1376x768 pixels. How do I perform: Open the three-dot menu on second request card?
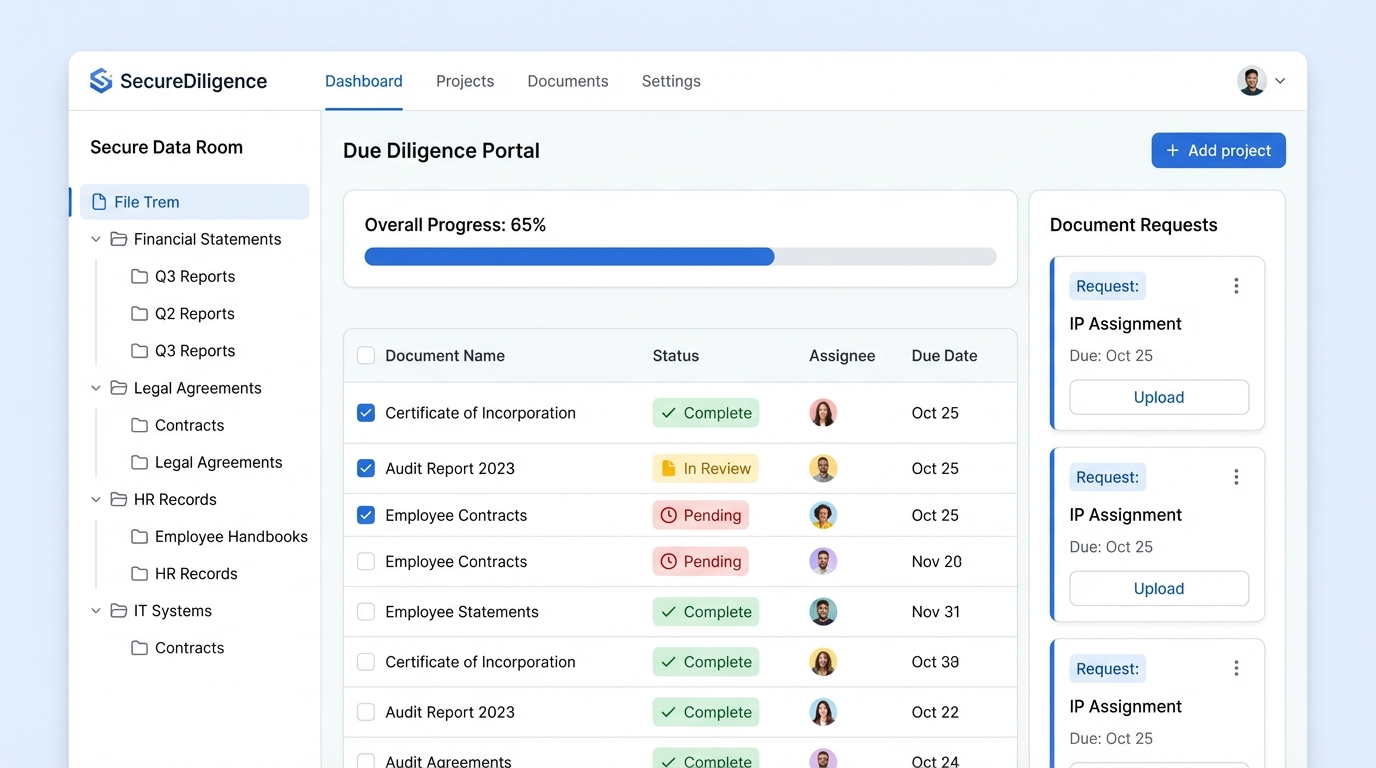[1236, 477]
